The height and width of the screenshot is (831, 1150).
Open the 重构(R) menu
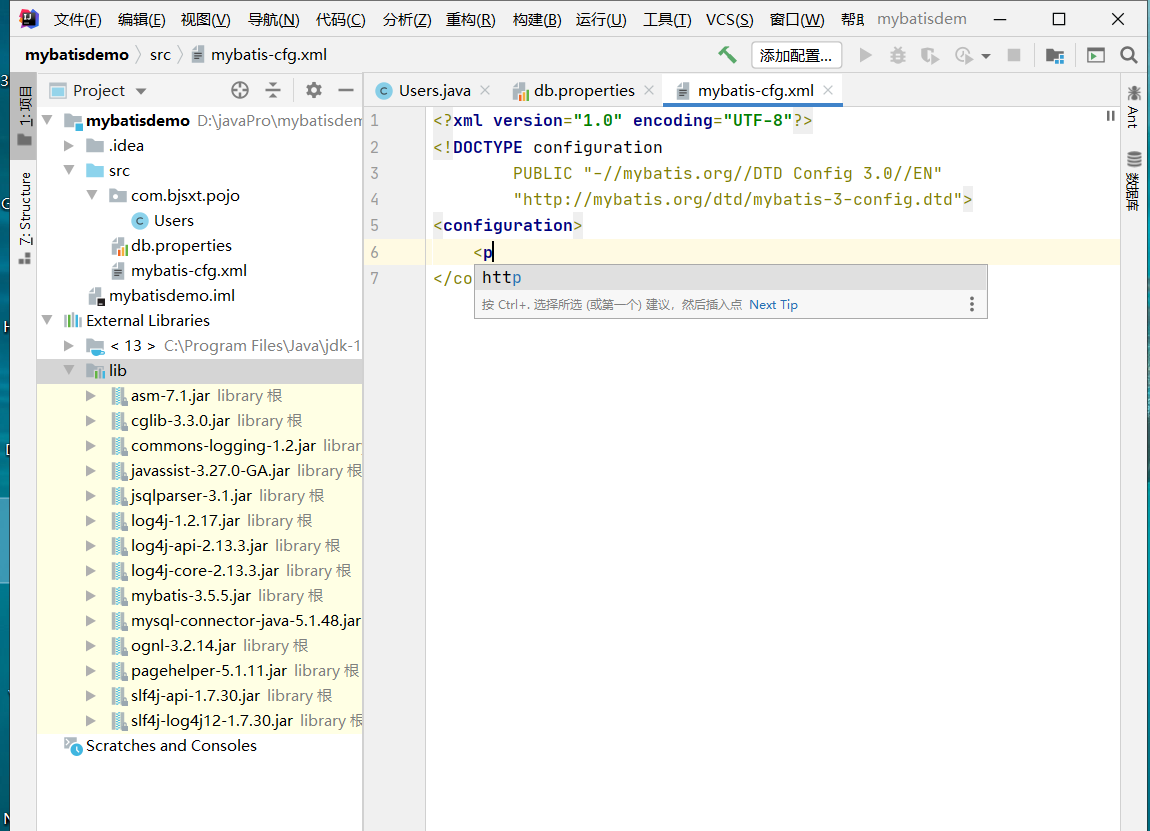pyautogui.click(x=471, y=19)
